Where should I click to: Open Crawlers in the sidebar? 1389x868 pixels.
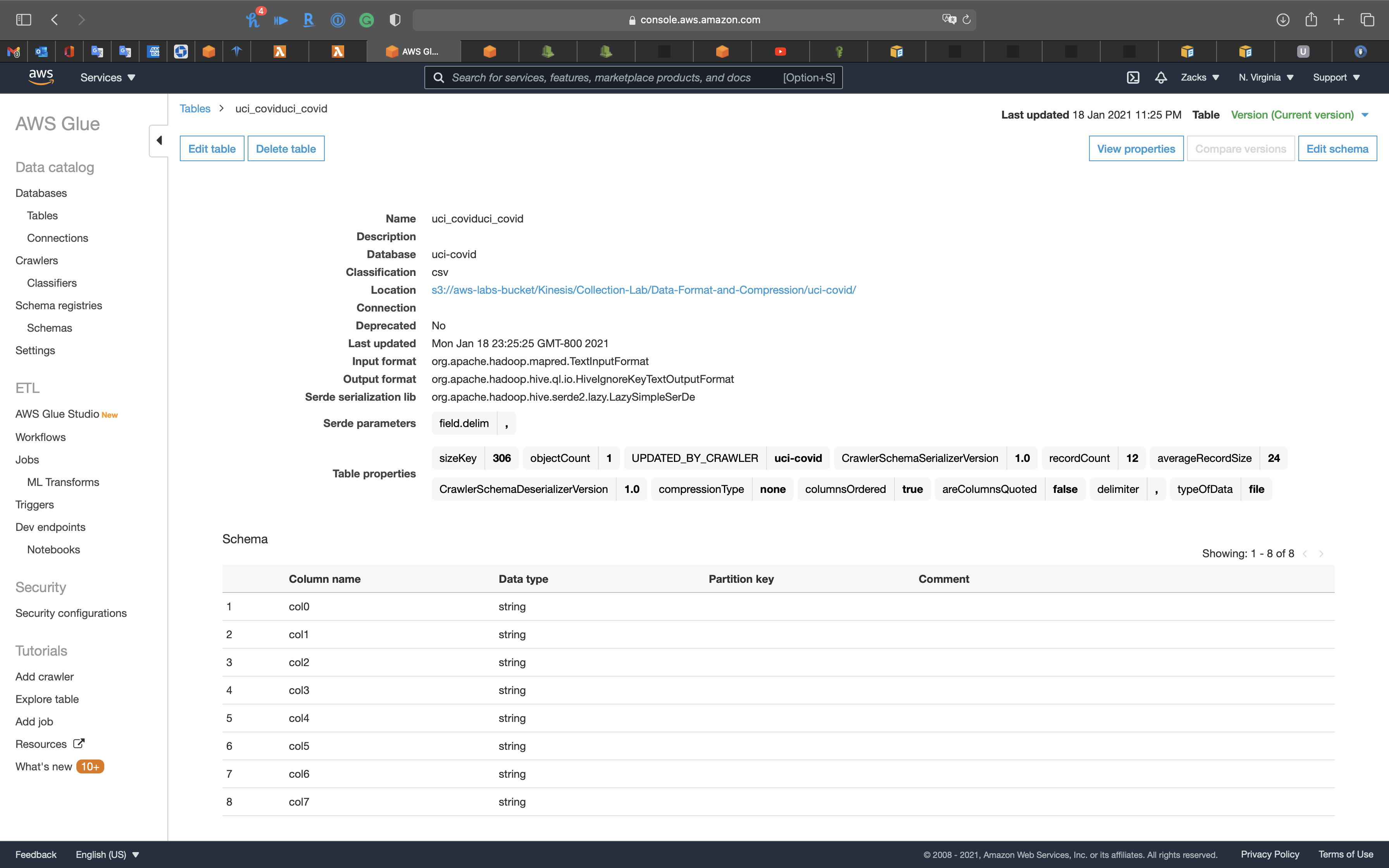37,261
